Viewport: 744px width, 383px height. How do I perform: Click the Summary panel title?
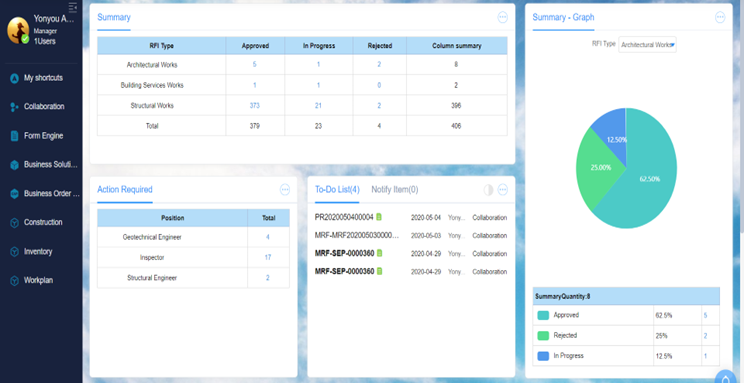[x=114, y=17]
